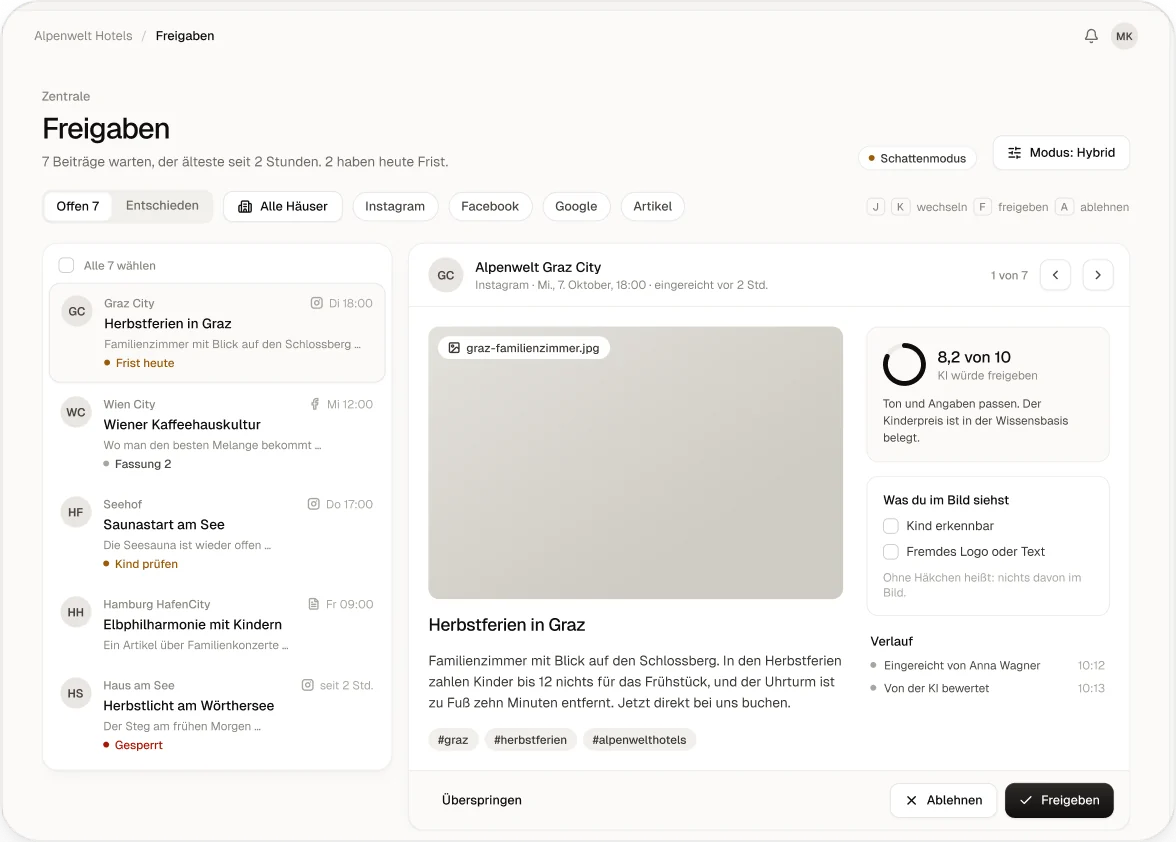
Task: Open the notifications bell
Action: click(1091, 36)
